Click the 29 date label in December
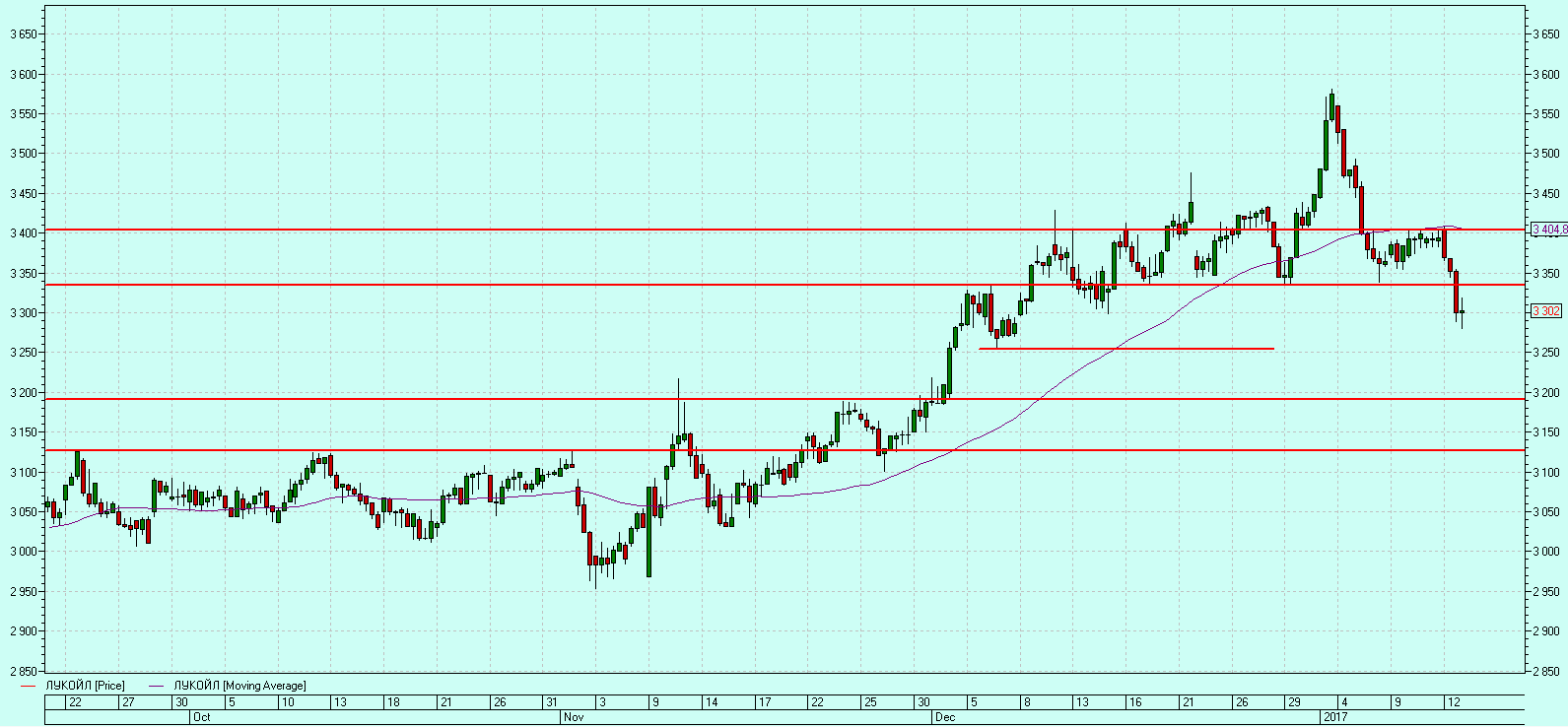 (x=1295, y=702)
